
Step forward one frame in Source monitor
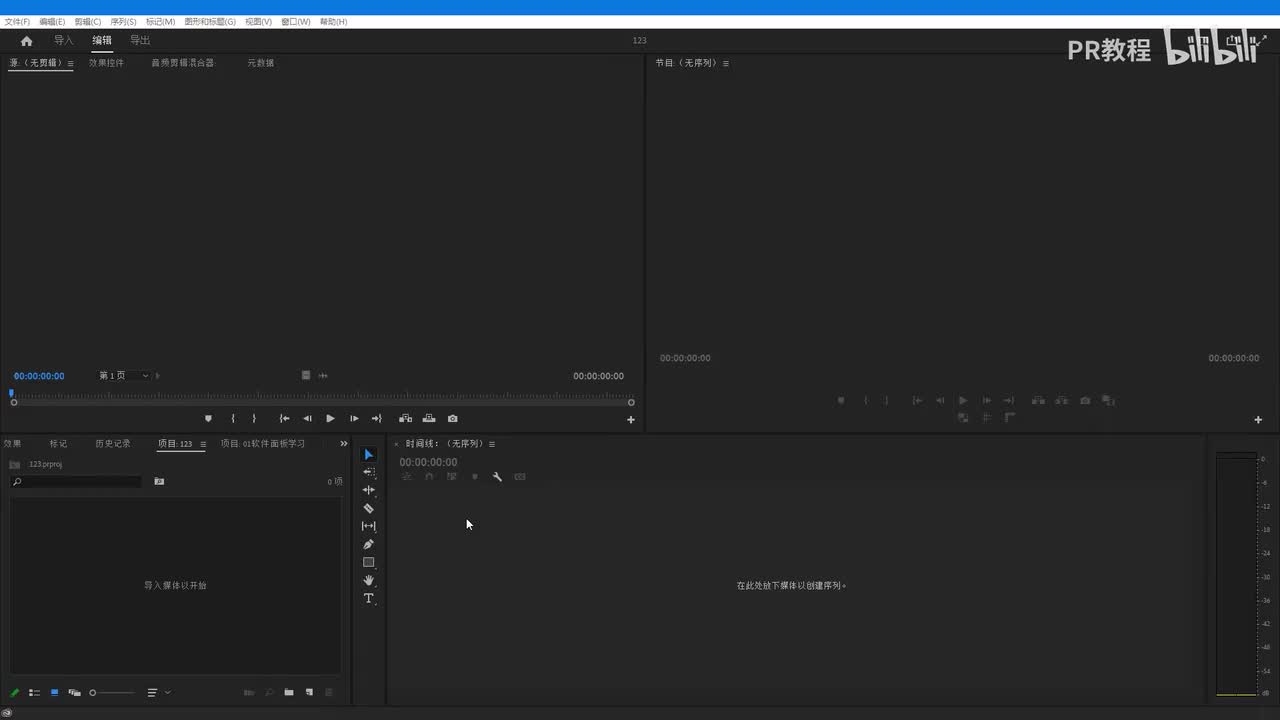pyautogui.click(x=354, y=419)
